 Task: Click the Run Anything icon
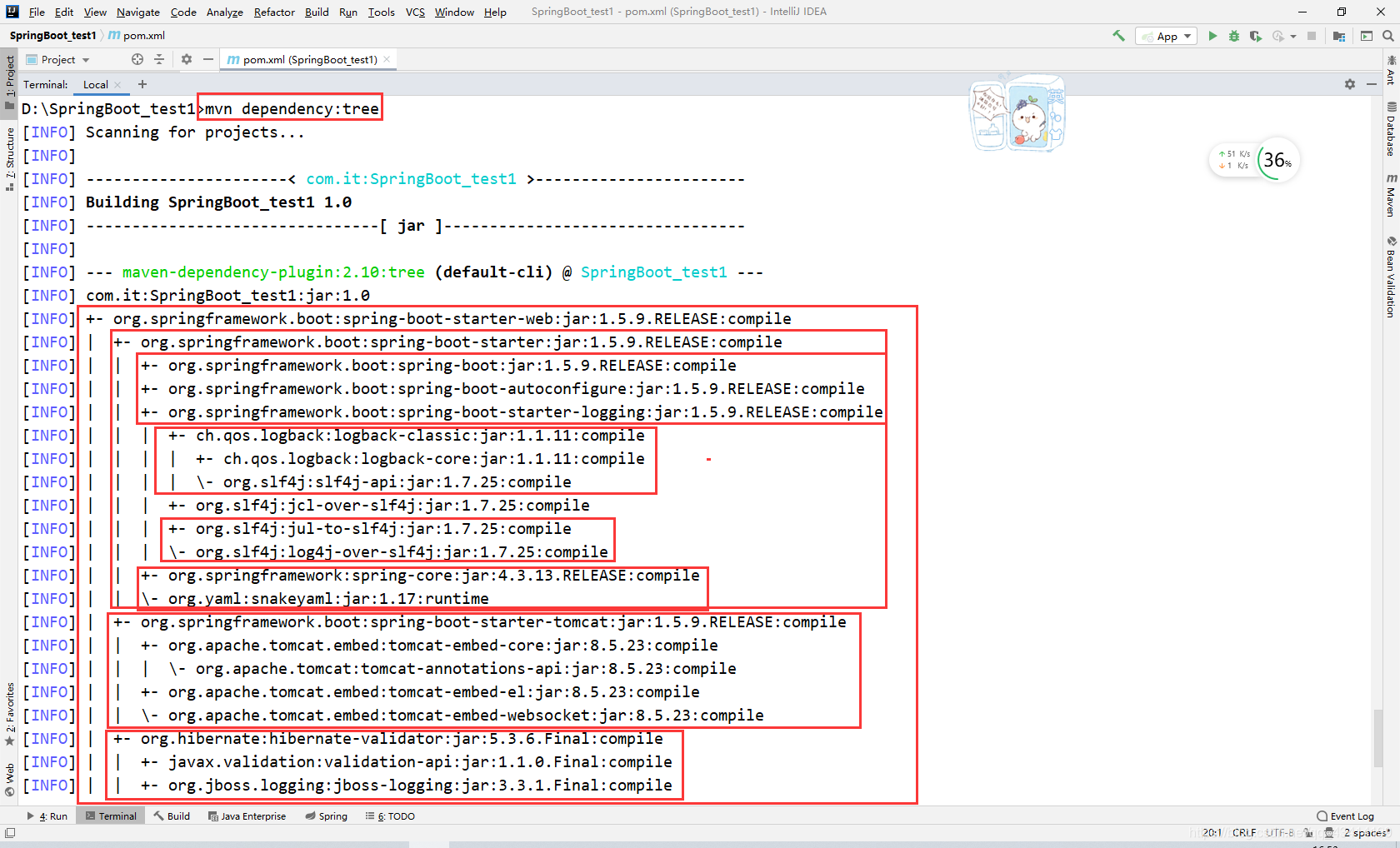[x=1367, y=36]
